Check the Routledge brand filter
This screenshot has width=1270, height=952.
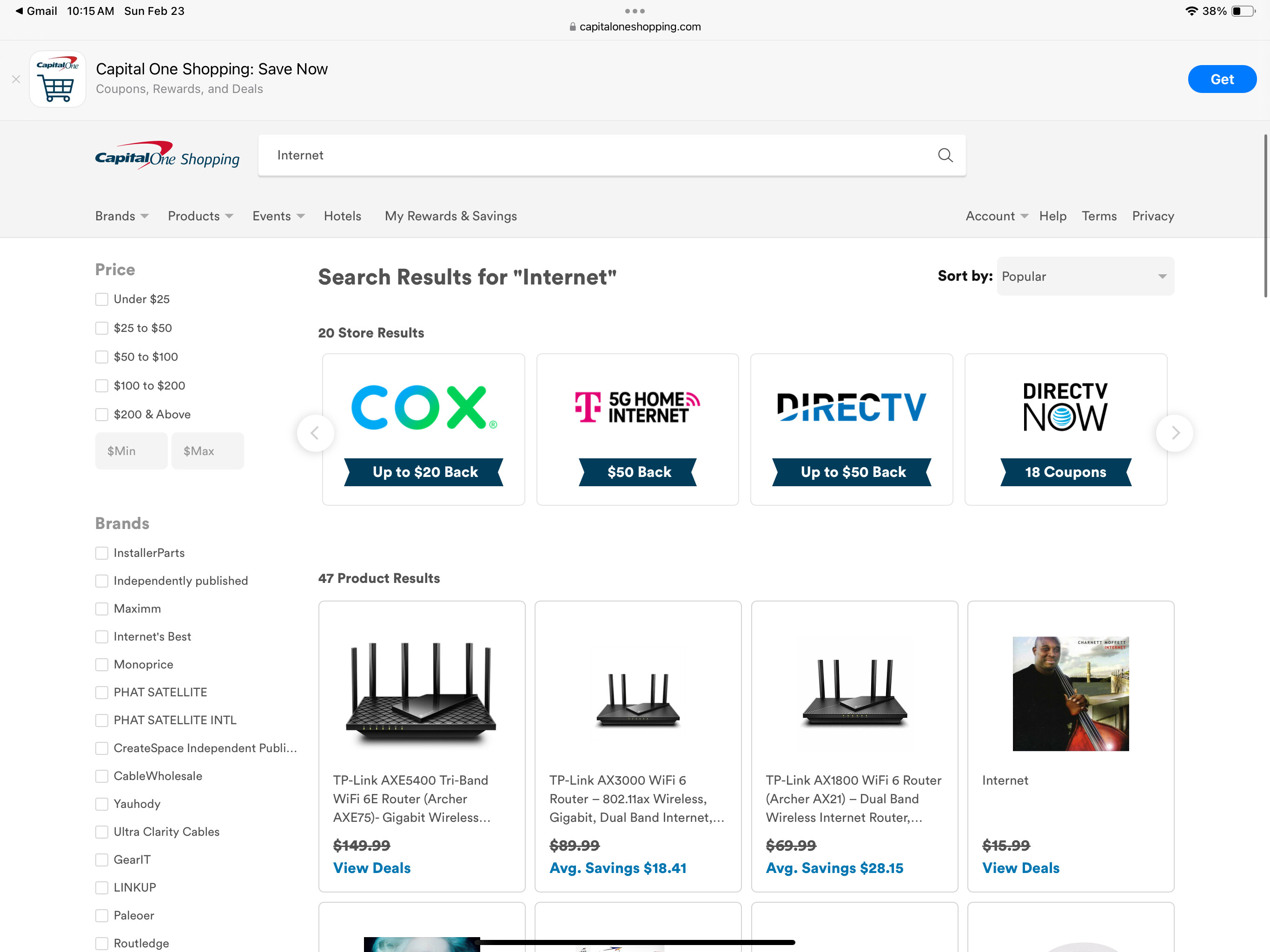click(x=102, y=943)
